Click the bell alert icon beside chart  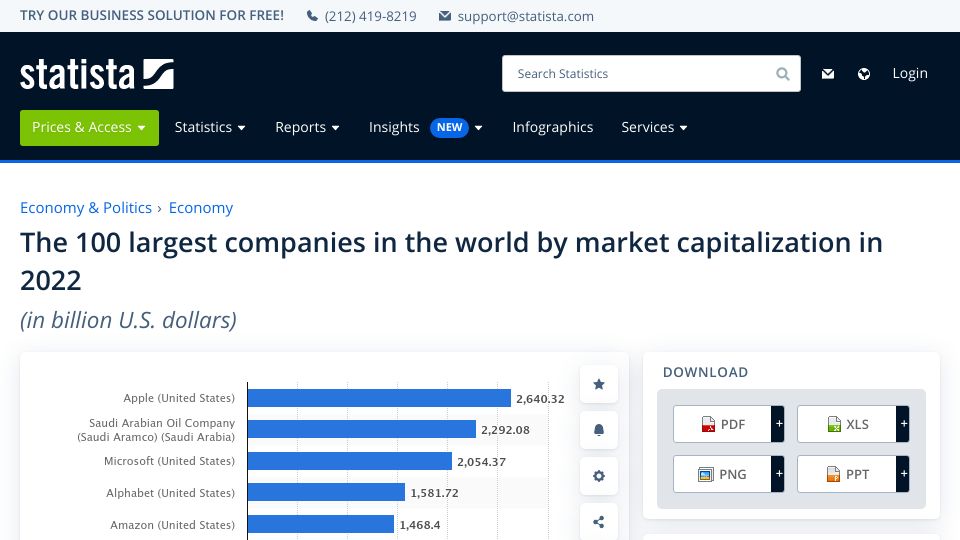(x=599, y=430)
